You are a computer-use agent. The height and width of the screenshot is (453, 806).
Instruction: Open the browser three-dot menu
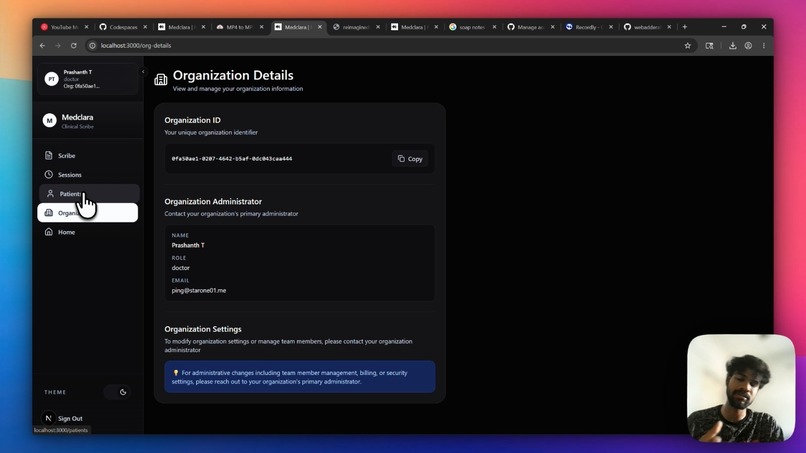[x=764, y=46]
